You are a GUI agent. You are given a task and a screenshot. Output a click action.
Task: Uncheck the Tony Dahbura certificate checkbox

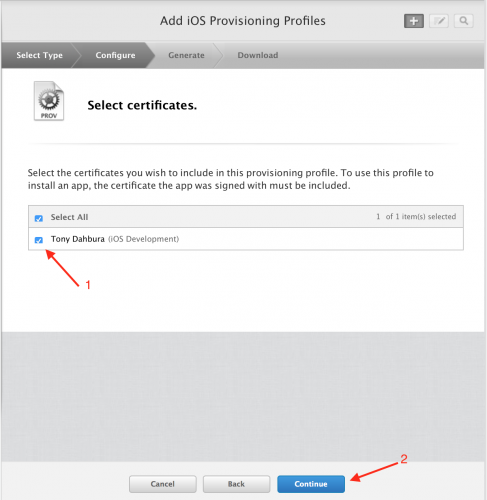coord(39,240)
